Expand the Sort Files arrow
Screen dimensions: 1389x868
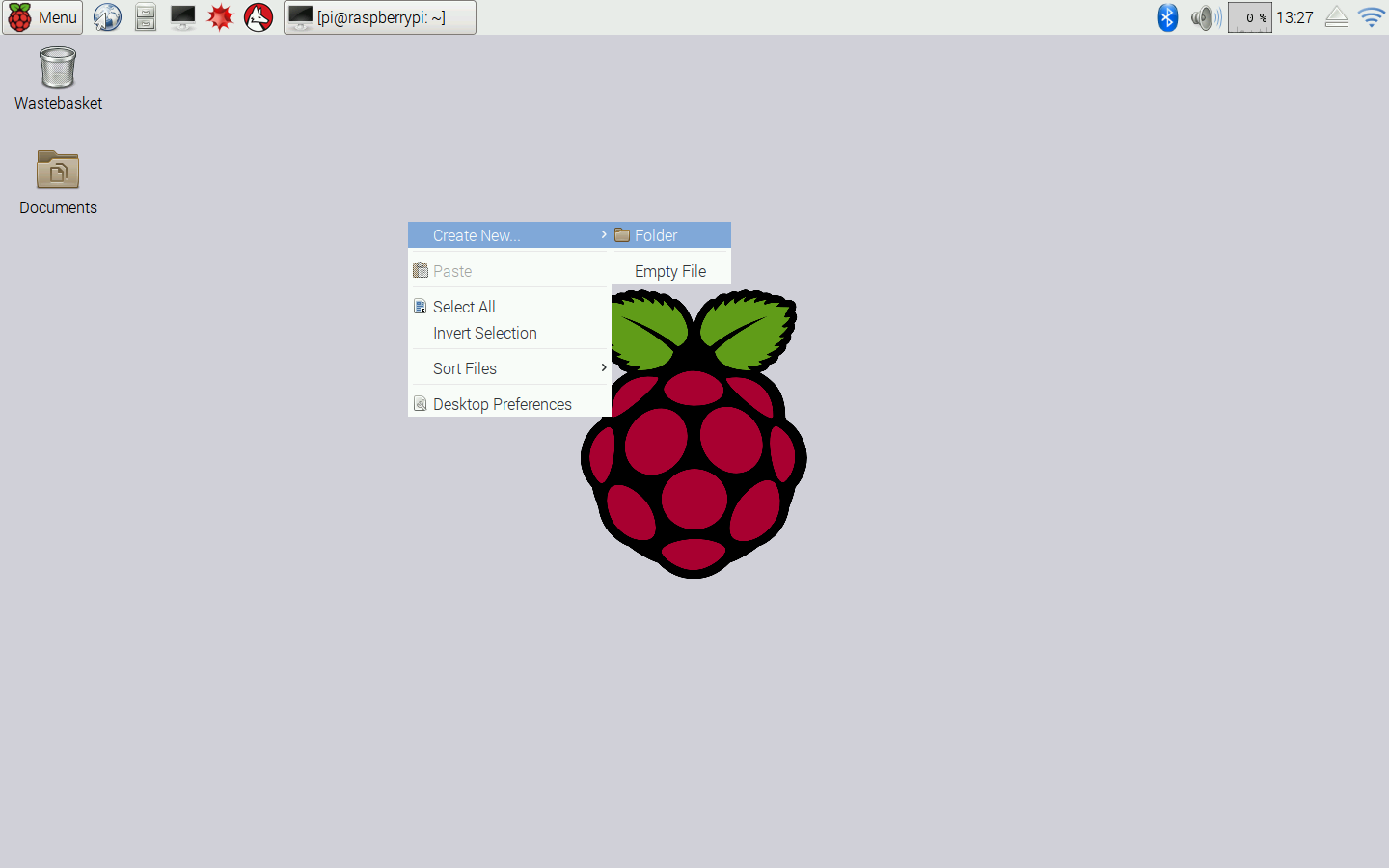point(604,367)
